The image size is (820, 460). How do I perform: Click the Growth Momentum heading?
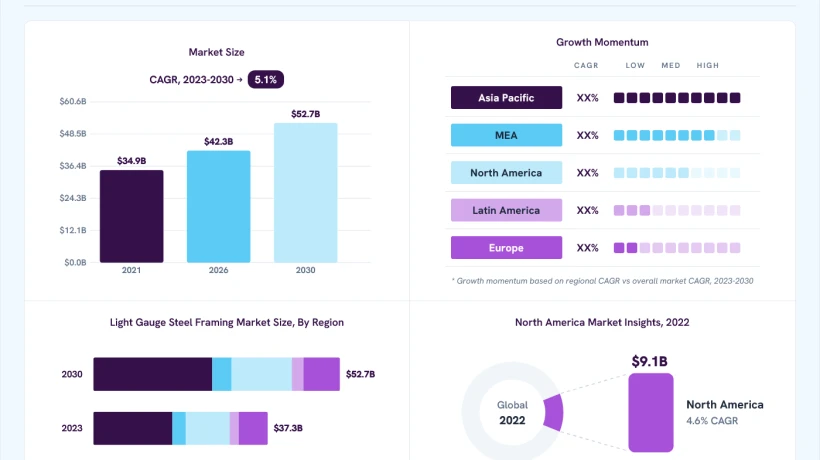[602, 42]
